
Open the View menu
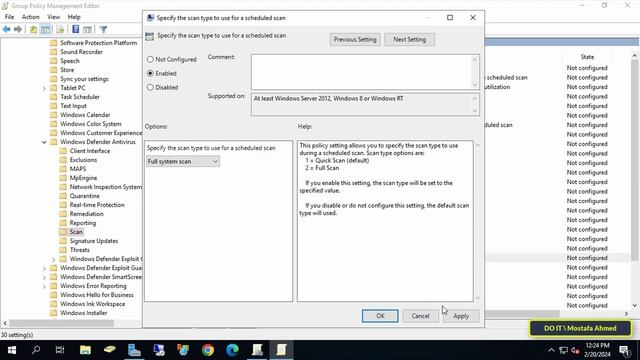[x=53, y=17]
